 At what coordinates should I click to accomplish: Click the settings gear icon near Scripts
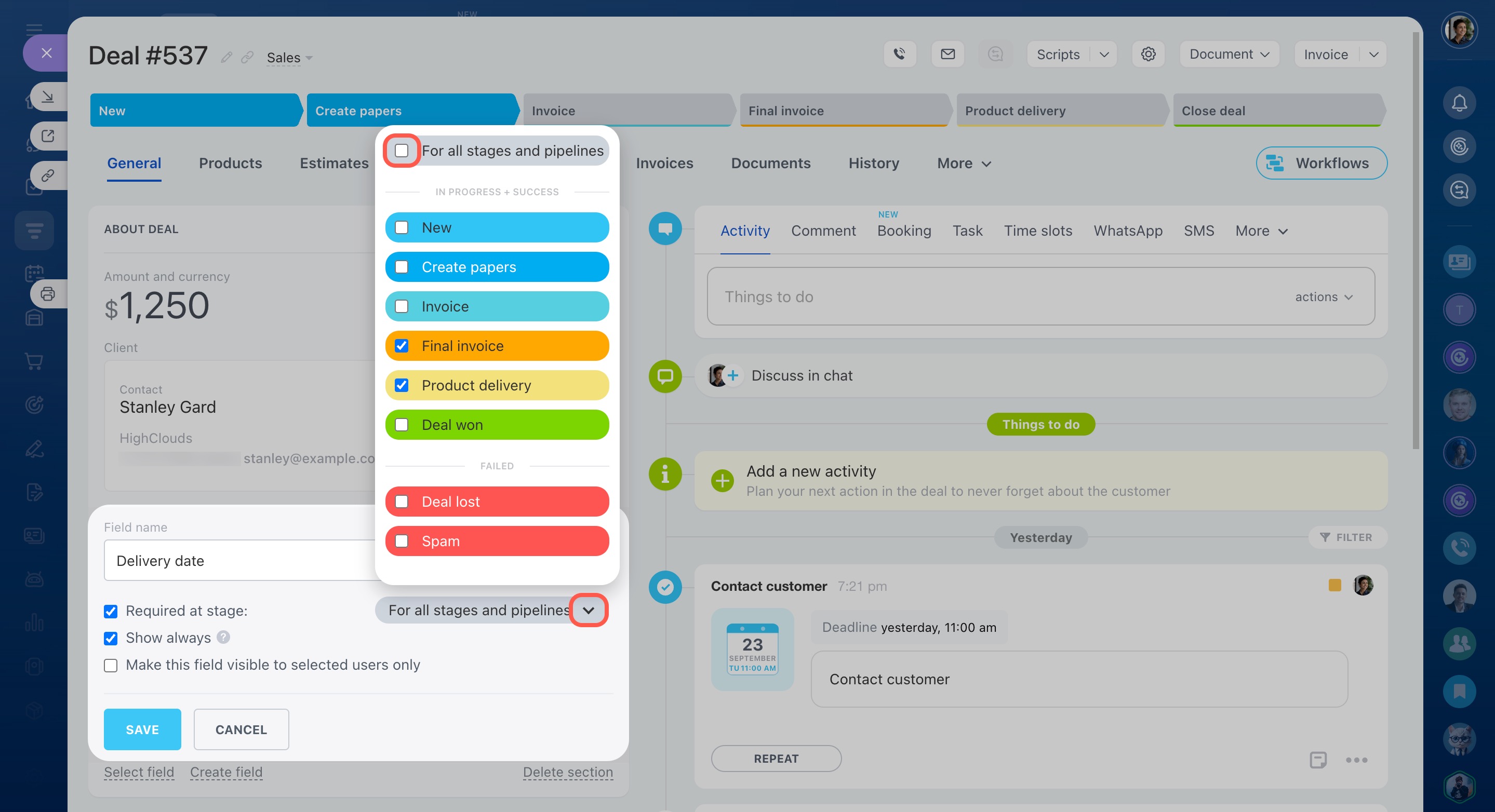1147,54
